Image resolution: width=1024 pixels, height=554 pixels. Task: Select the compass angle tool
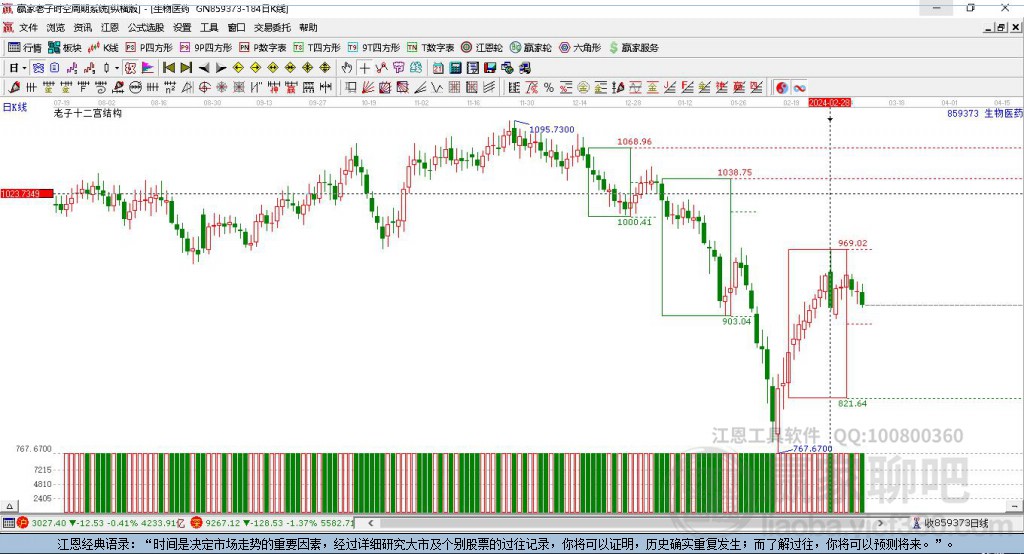187,88
